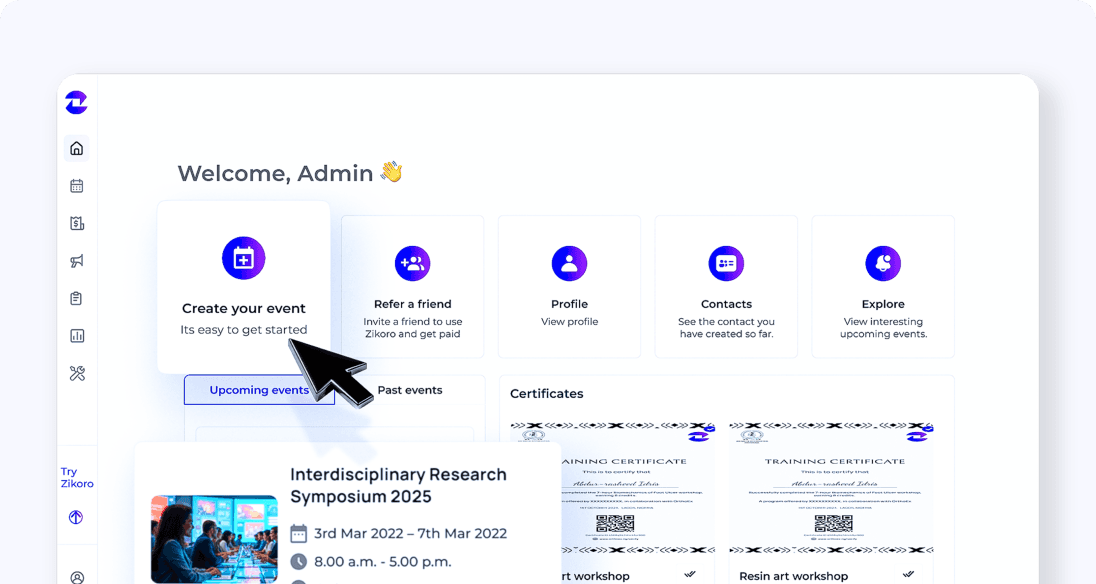Open the Contacts card
The width and height of the screenshot is (1096, 584).
pos(726,286)
